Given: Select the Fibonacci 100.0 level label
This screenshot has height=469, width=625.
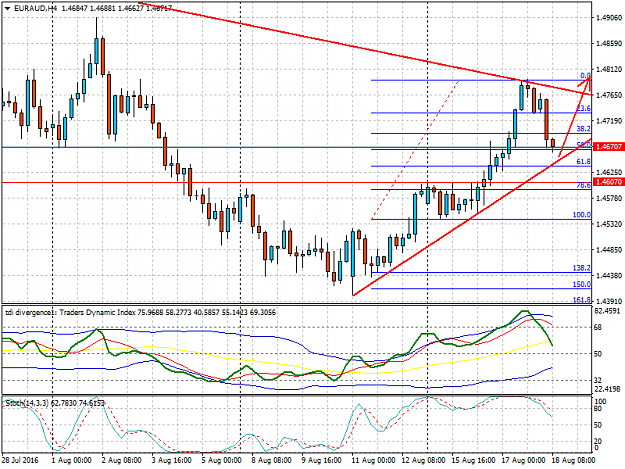Looking at the screenshot, I should (582, 215).
